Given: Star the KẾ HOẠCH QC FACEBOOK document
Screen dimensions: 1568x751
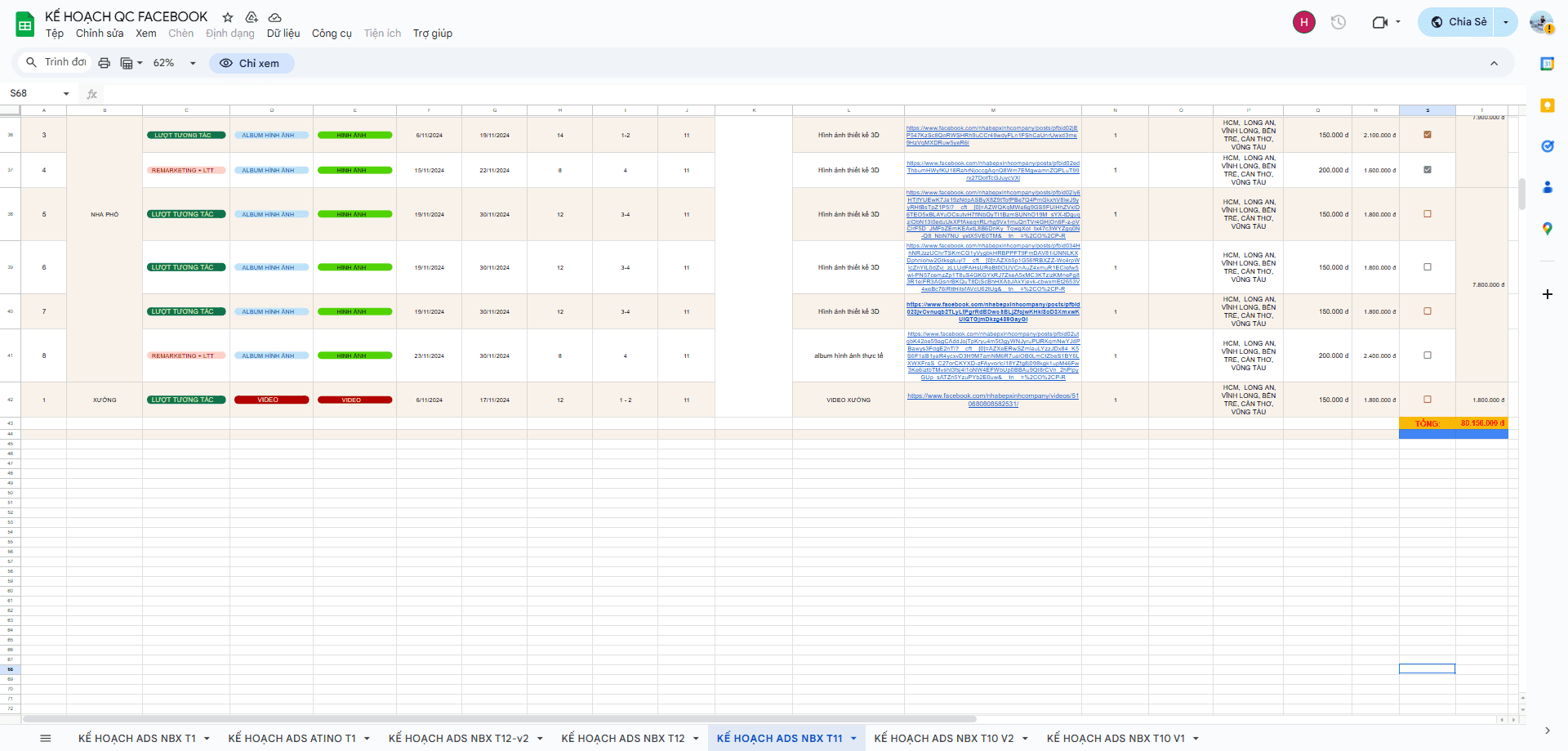Looking at the screenshot, I should (228, 17).
